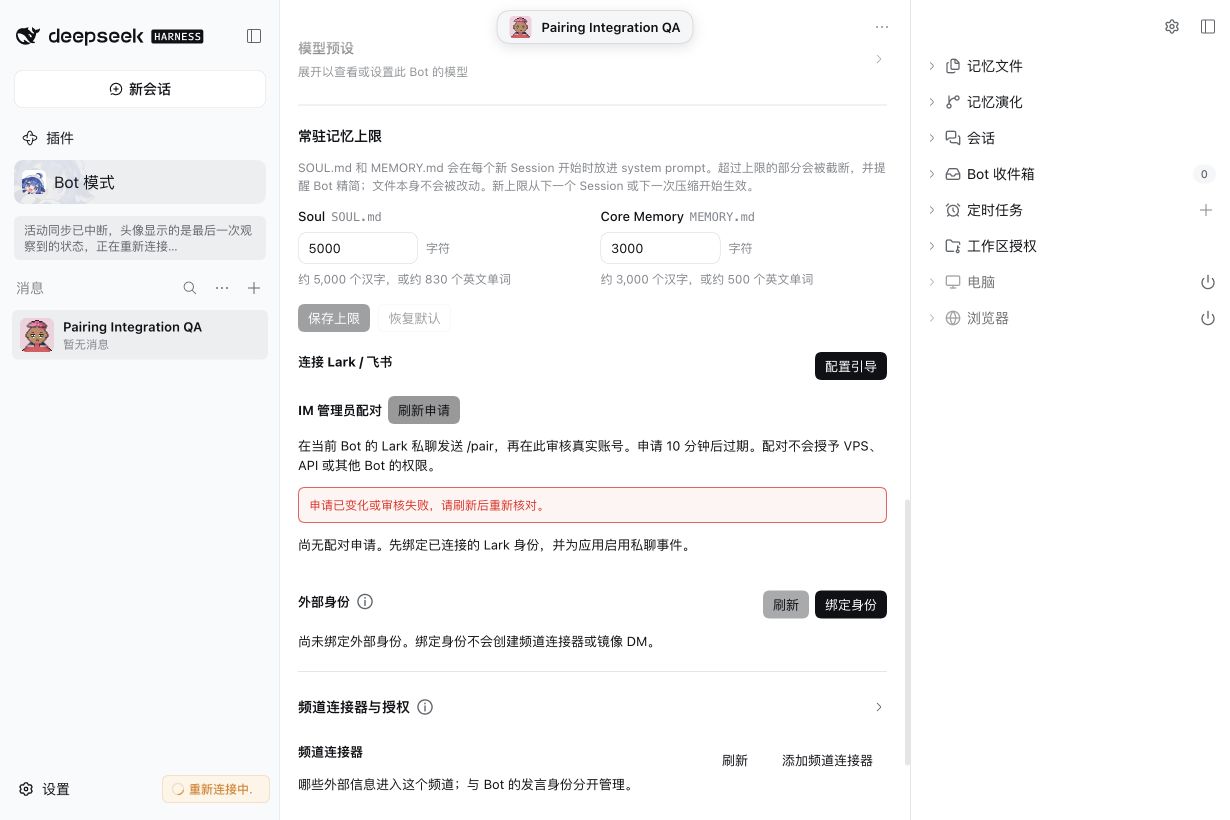Open the 配置引导 setup guide
This screenshot has width=1230, height=820.
tap(851, 366)
